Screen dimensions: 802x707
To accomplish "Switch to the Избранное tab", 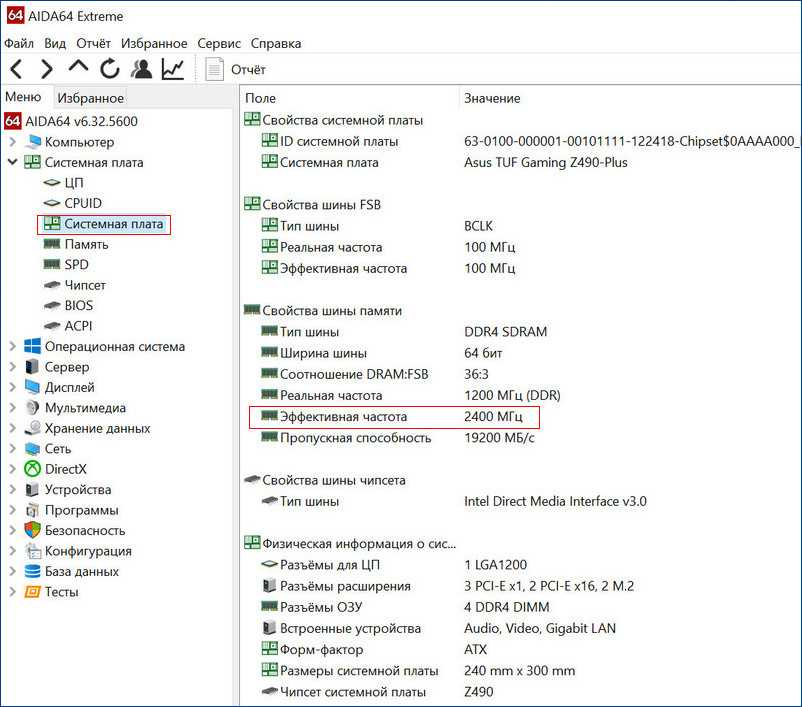I will [90, 98].
